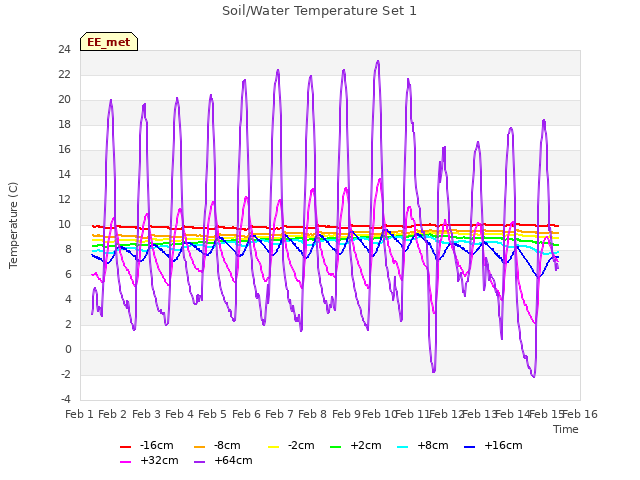Click the 14 y-axis tick label
Image resolution: width=640 pixels, height=480 pixels.
tap(64, 175)
